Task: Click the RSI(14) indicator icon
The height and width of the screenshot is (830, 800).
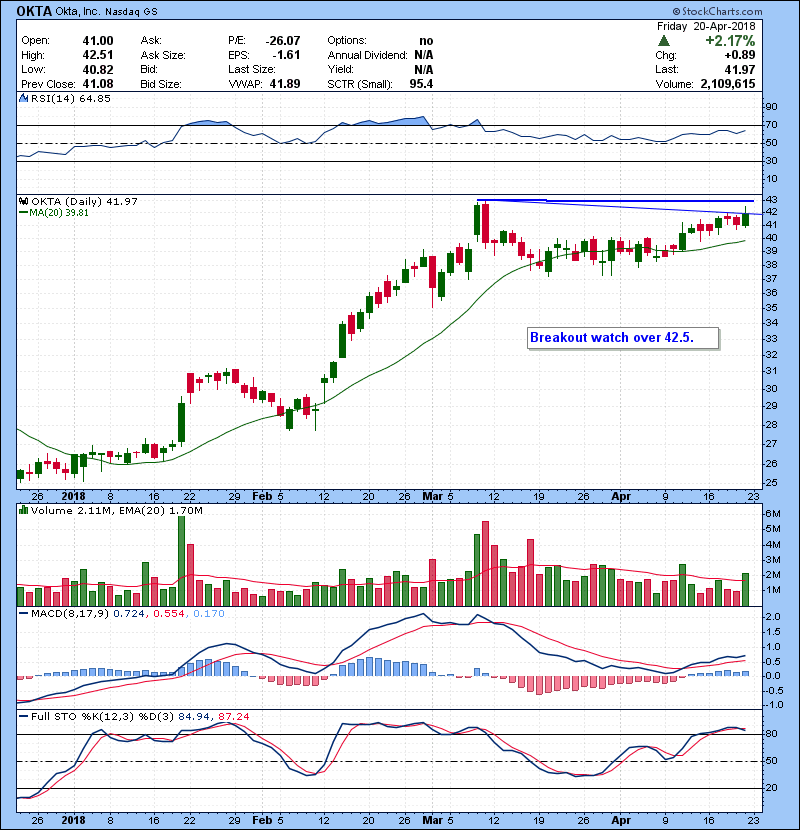Action: [23, 98]
